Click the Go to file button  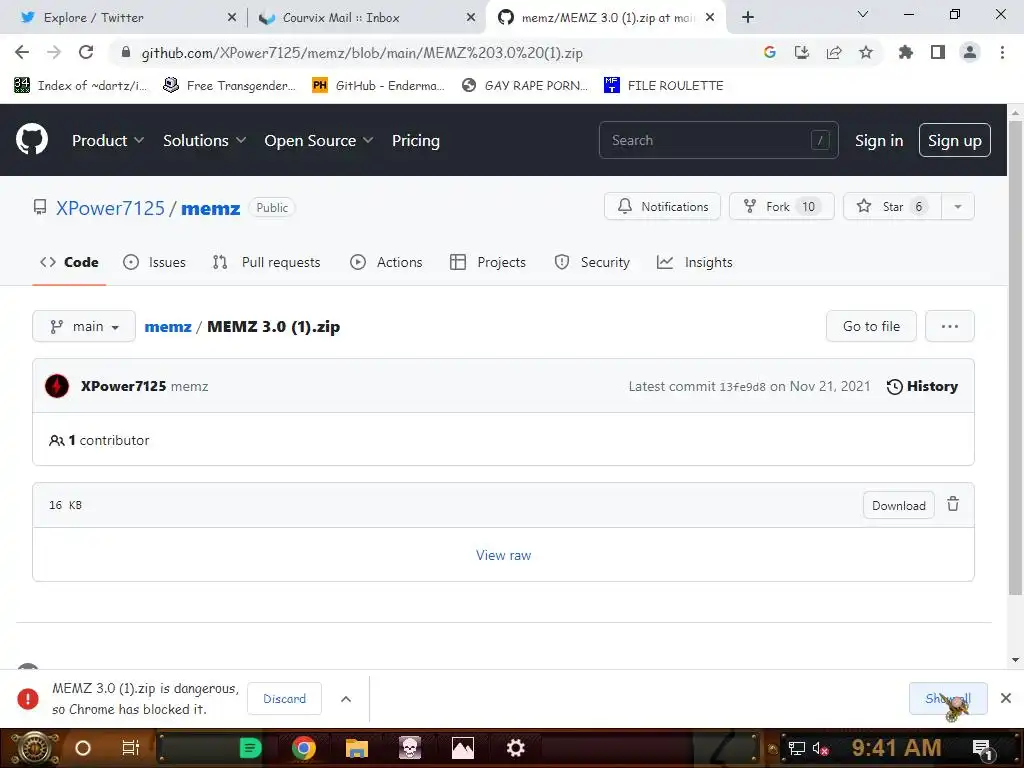(871, 326)
